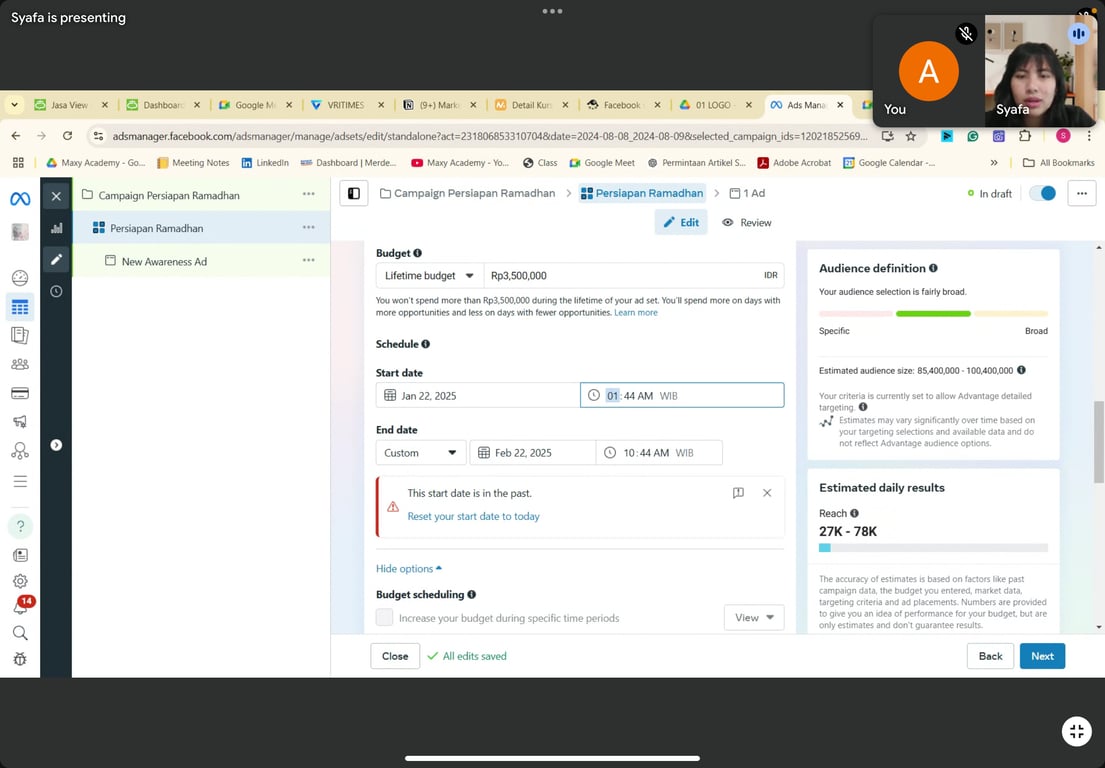This screenshot has width=1105, height=768.
Task: Open three-dot menu beside In draft toggle
Action: pyautogui.click(x=1082, y=193)
